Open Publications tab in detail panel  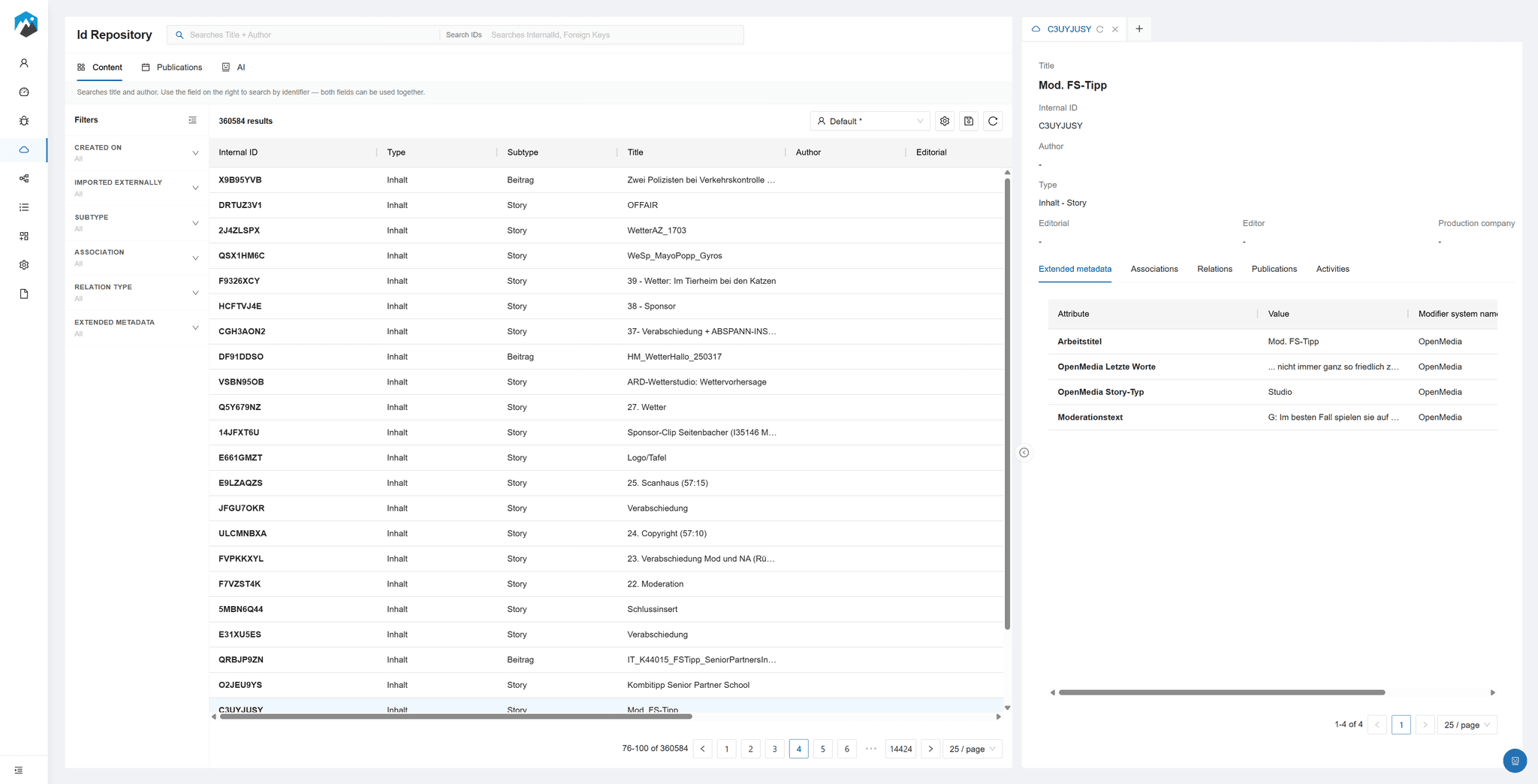(x=1274, y=269)
